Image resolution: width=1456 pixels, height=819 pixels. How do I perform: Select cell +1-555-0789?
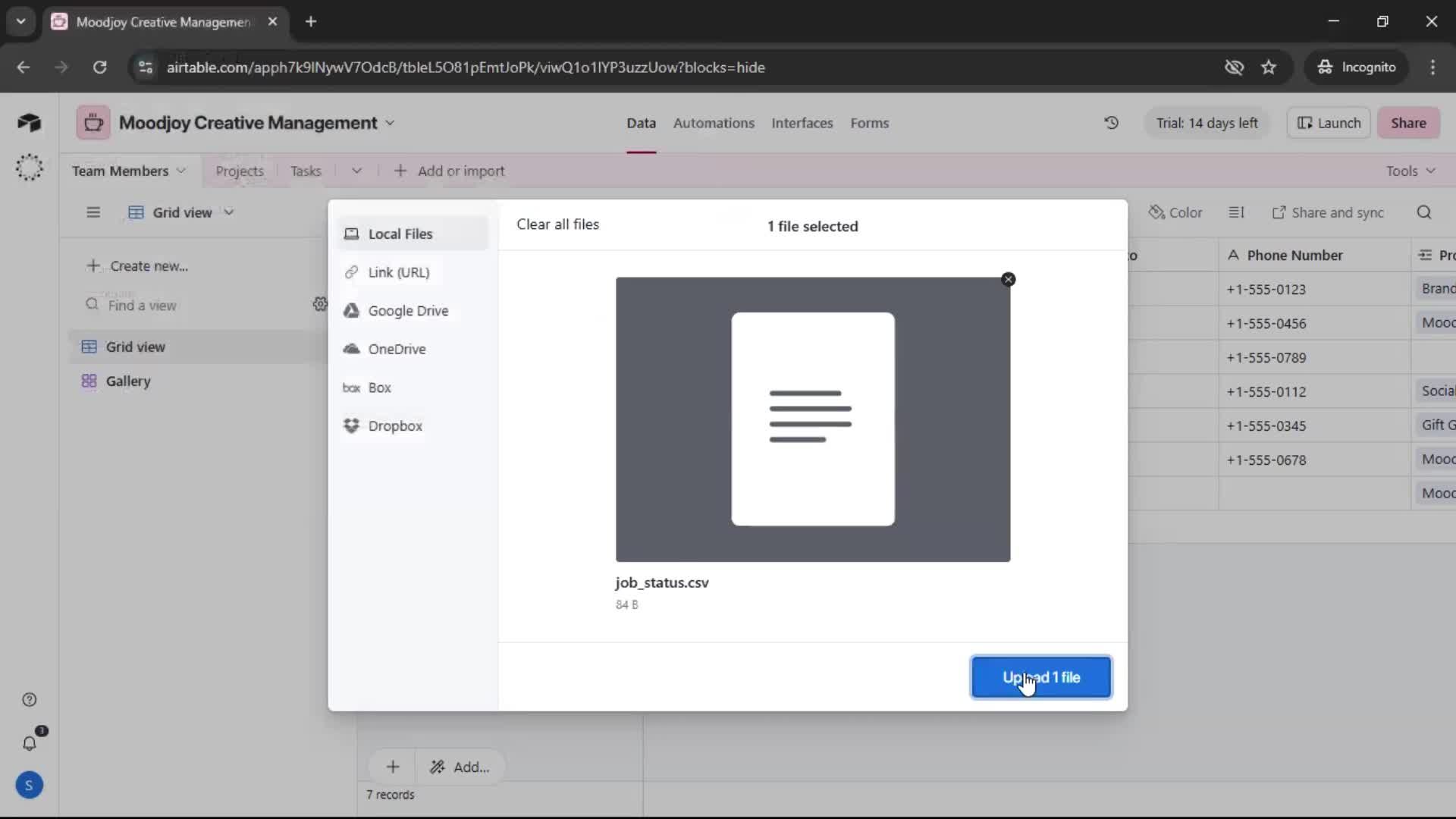tap(1314, 357)
